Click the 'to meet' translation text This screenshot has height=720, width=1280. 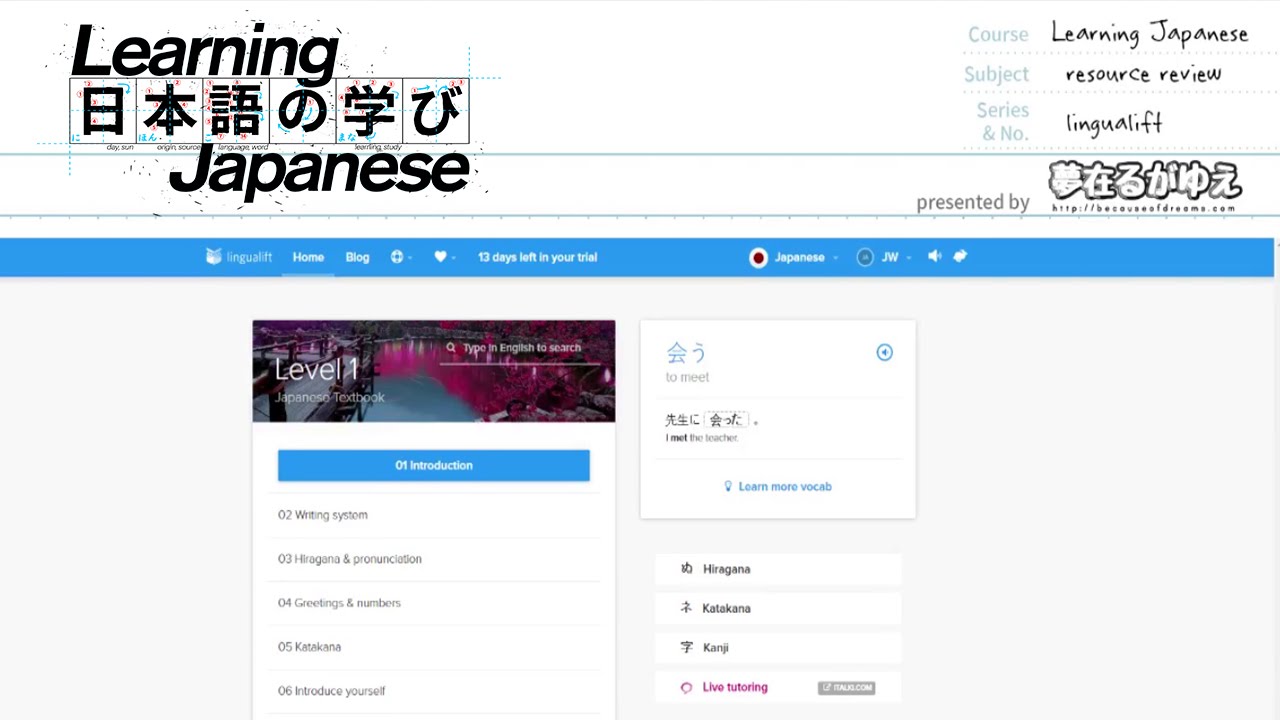point(687,377)
